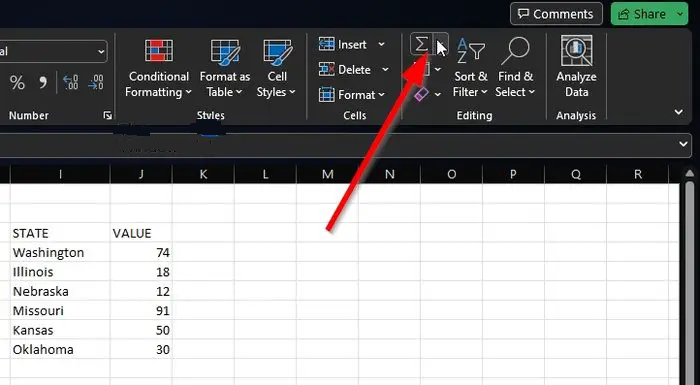Click the Increase Decimal icon
700x385 pixels.
pos(71,83)
